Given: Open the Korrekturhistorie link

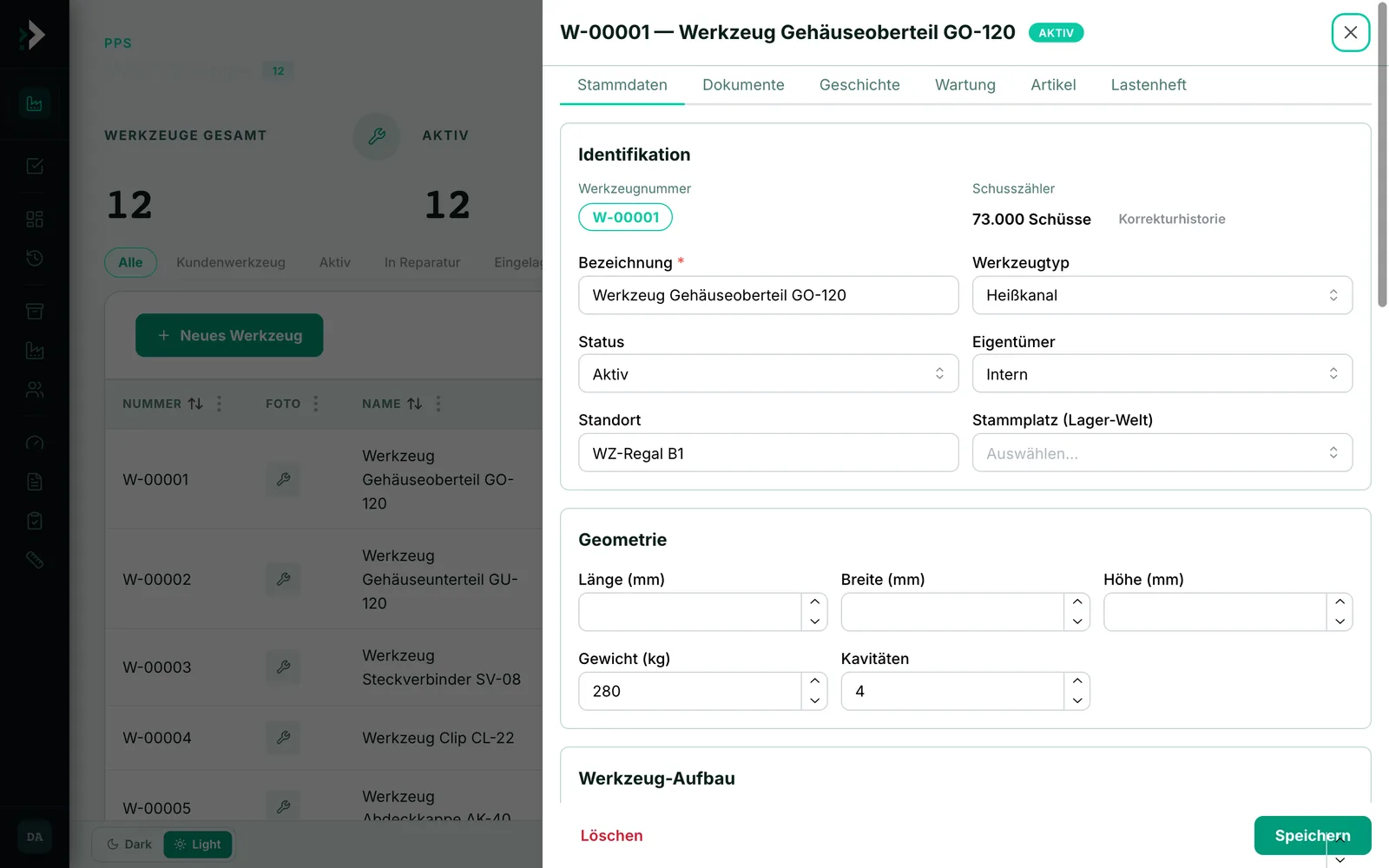Looking at the screenshot, I should coord(1172,220).
